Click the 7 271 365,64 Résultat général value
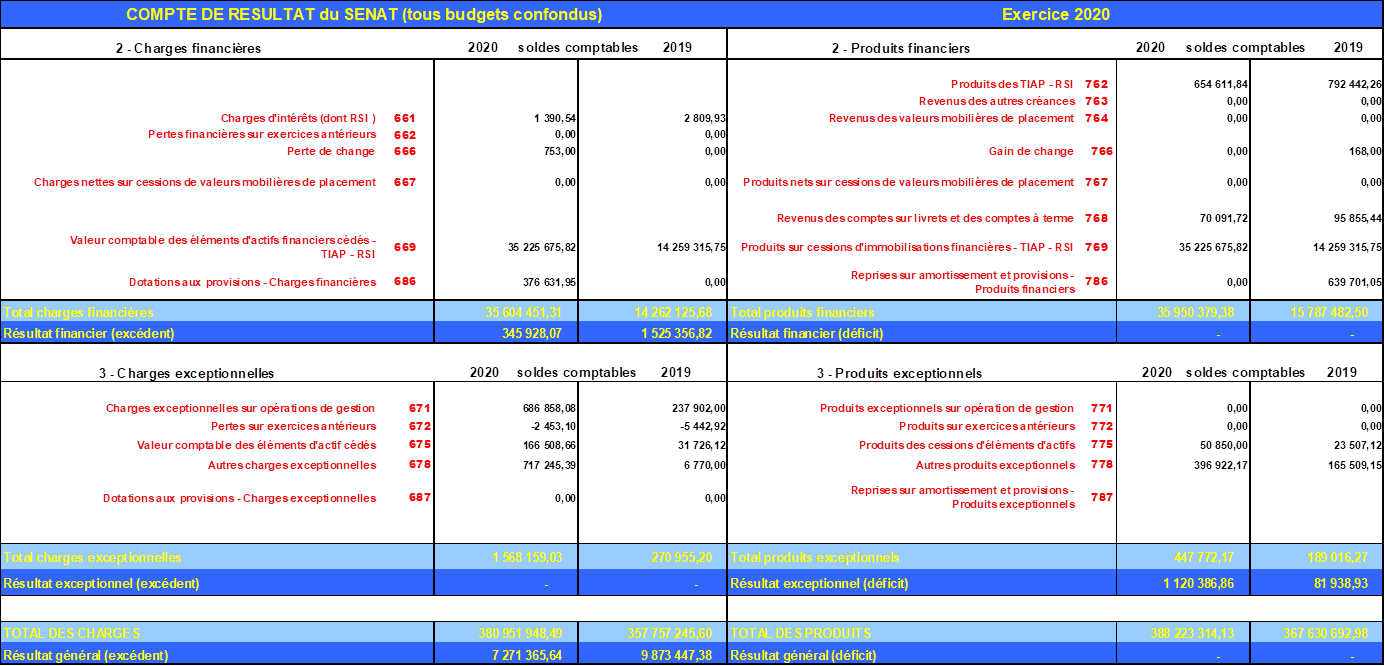 click(506, 655)
